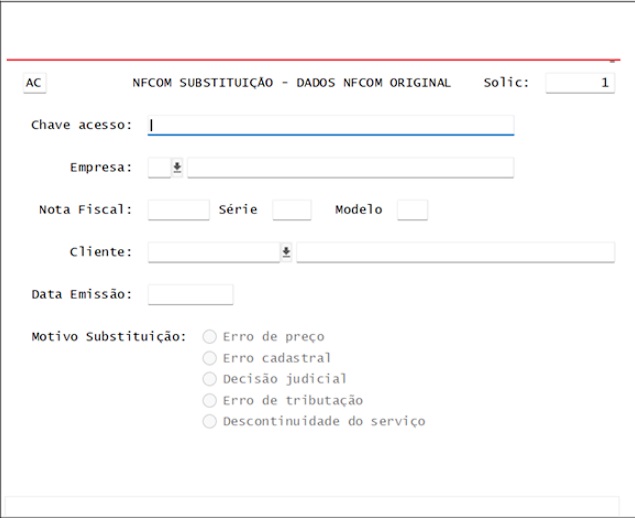Click the Cliente code field
635x518 pixels.
pos(214,252)
